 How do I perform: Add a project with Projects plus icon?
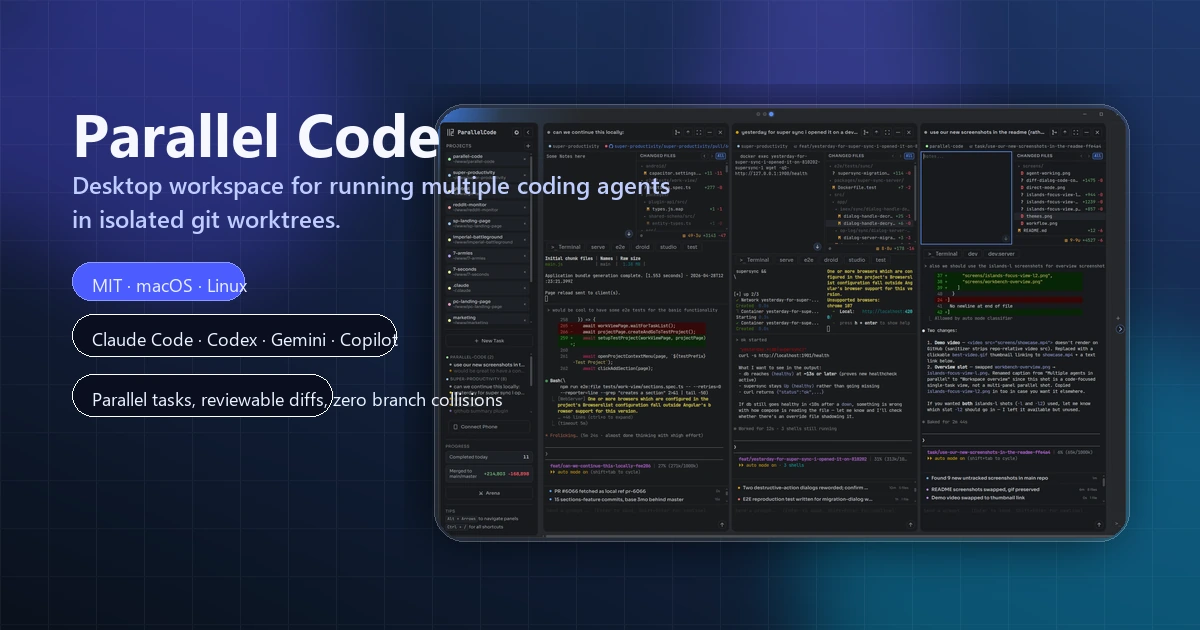click(528, 146)
